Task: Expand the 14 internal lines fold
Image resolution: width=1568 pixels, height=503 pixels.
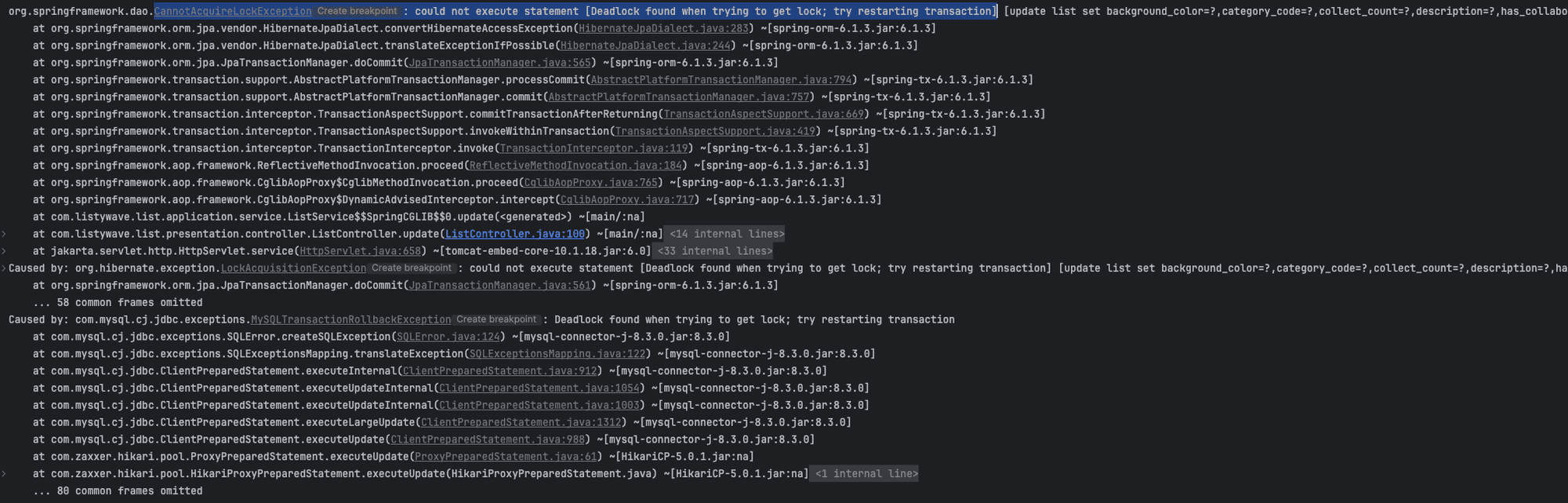Action: click(x=726, y=234)
